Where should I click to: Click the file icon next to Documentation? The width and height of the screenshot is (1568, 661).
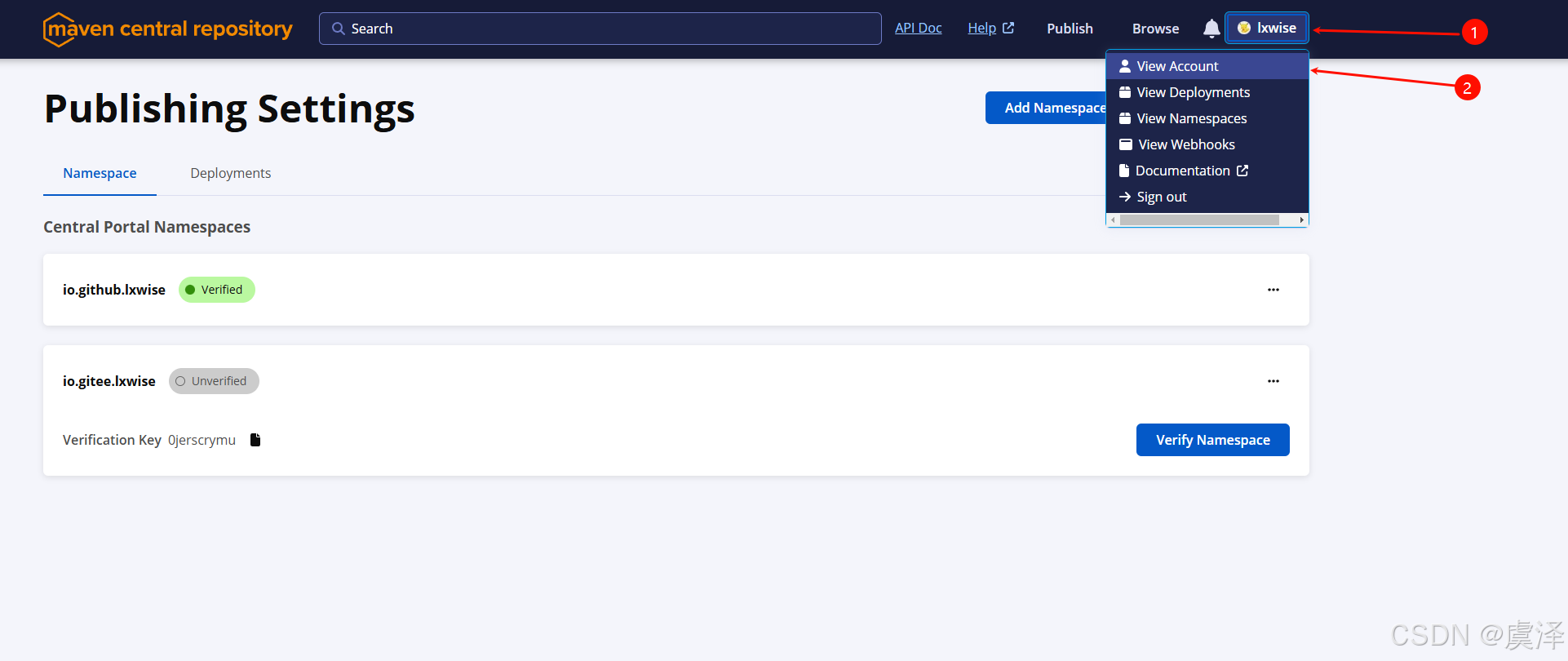tap(1124, 171)
